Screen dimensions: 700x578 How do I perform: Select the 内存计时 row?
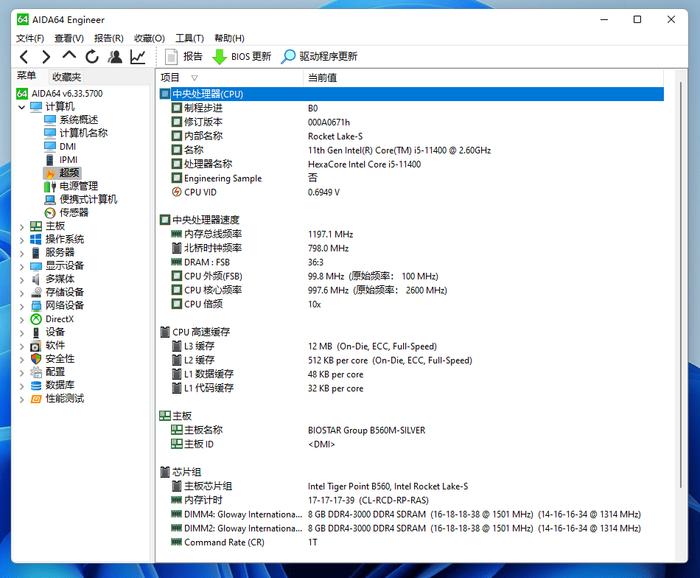411,500
